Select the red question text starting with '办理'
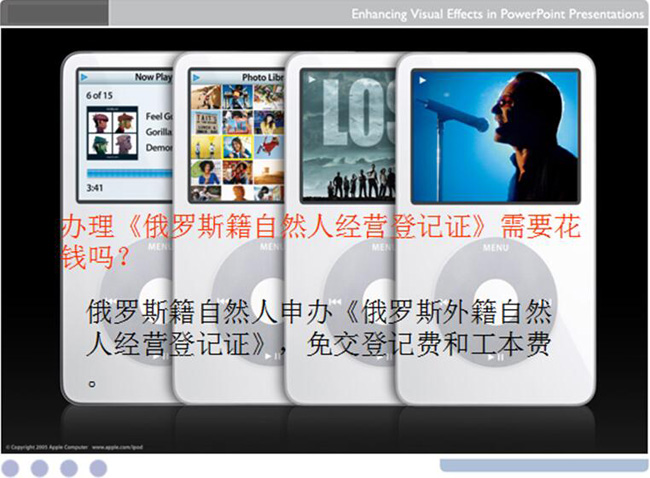Screen dimensions: 650x478 coord(321,241)
